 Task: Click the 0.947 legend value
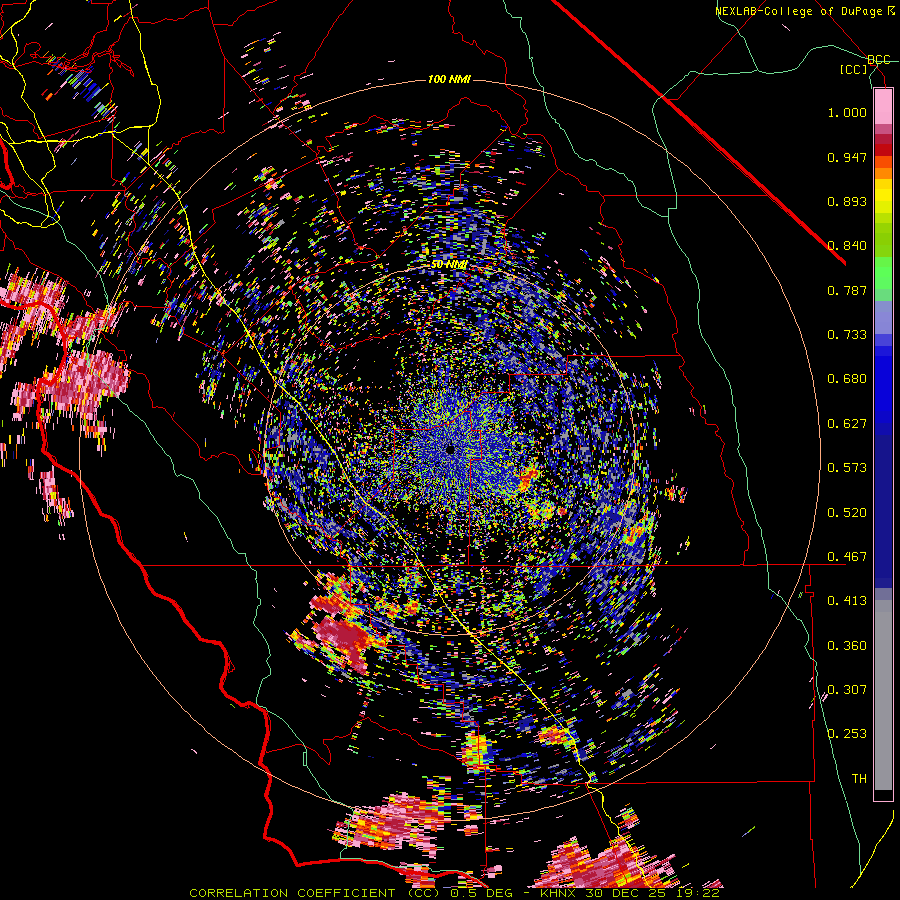(847, 157)
